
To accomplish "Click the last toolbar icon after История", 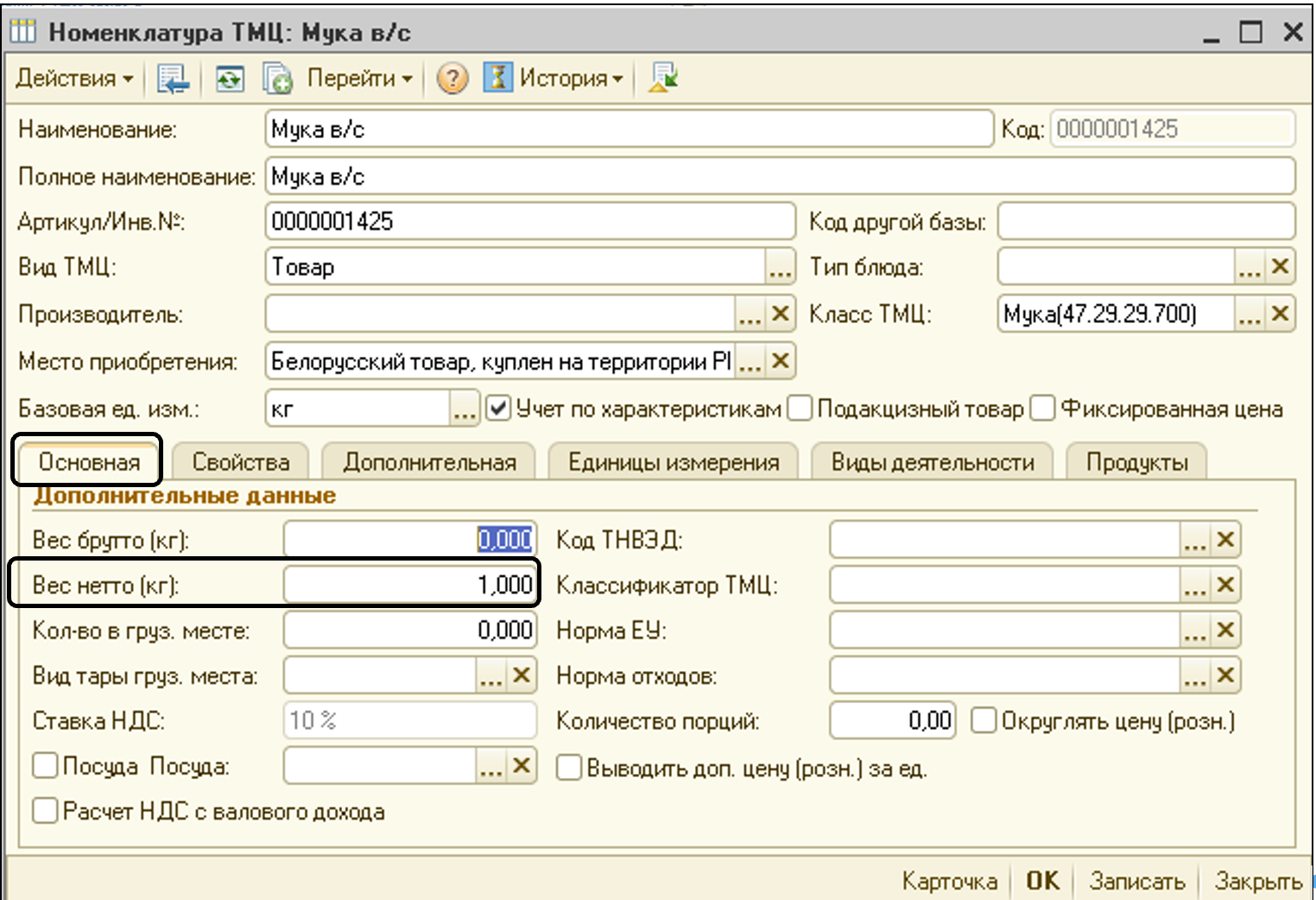I will point(663,79).
